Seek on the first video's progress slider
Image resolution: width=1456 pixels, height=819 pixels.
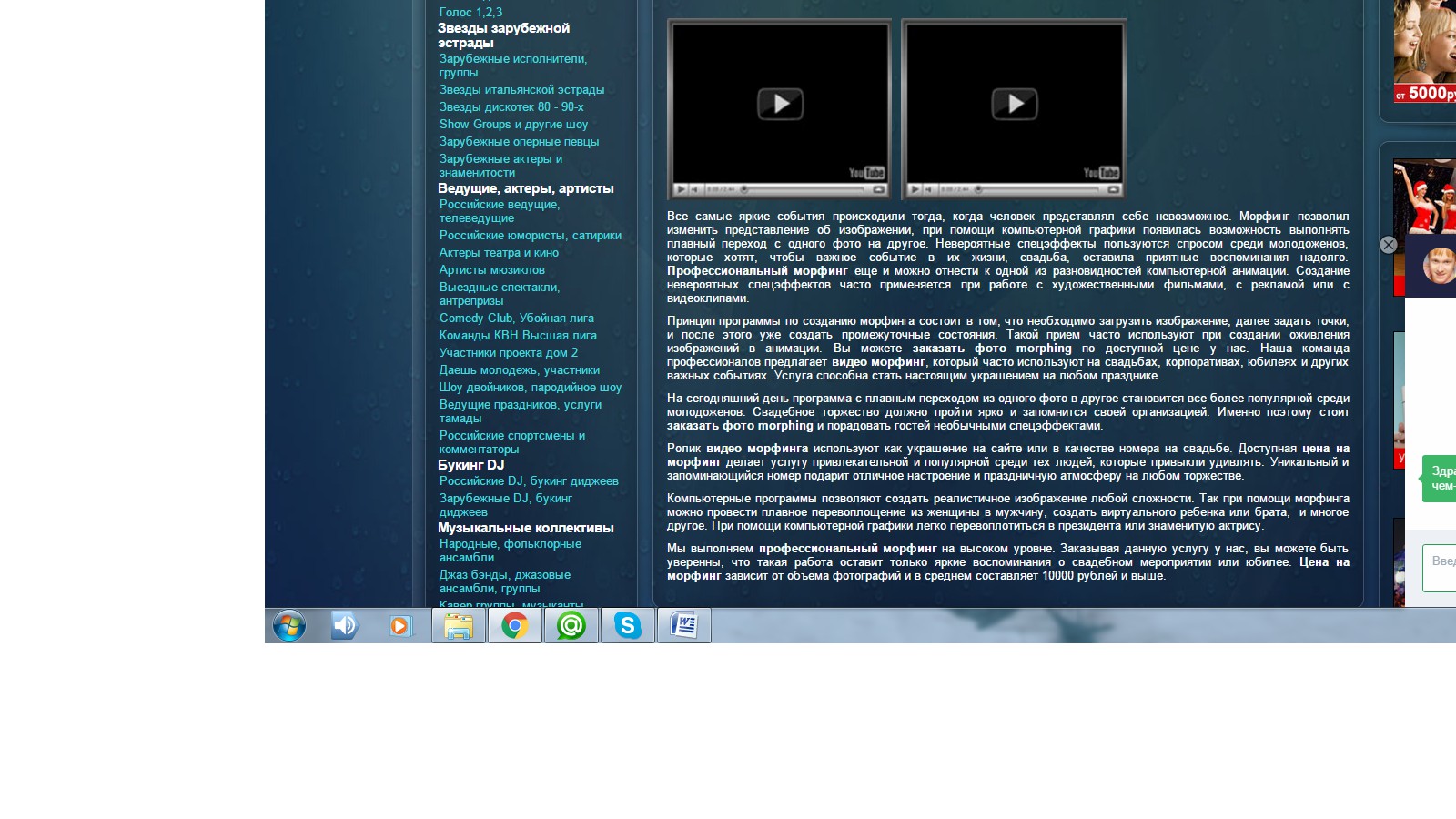pos(804,189)
